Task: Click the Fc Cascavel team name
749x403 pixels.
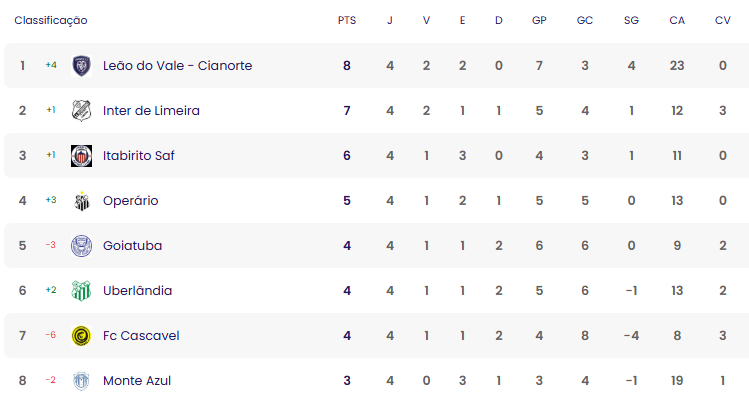Action: [x=141, y=336]
